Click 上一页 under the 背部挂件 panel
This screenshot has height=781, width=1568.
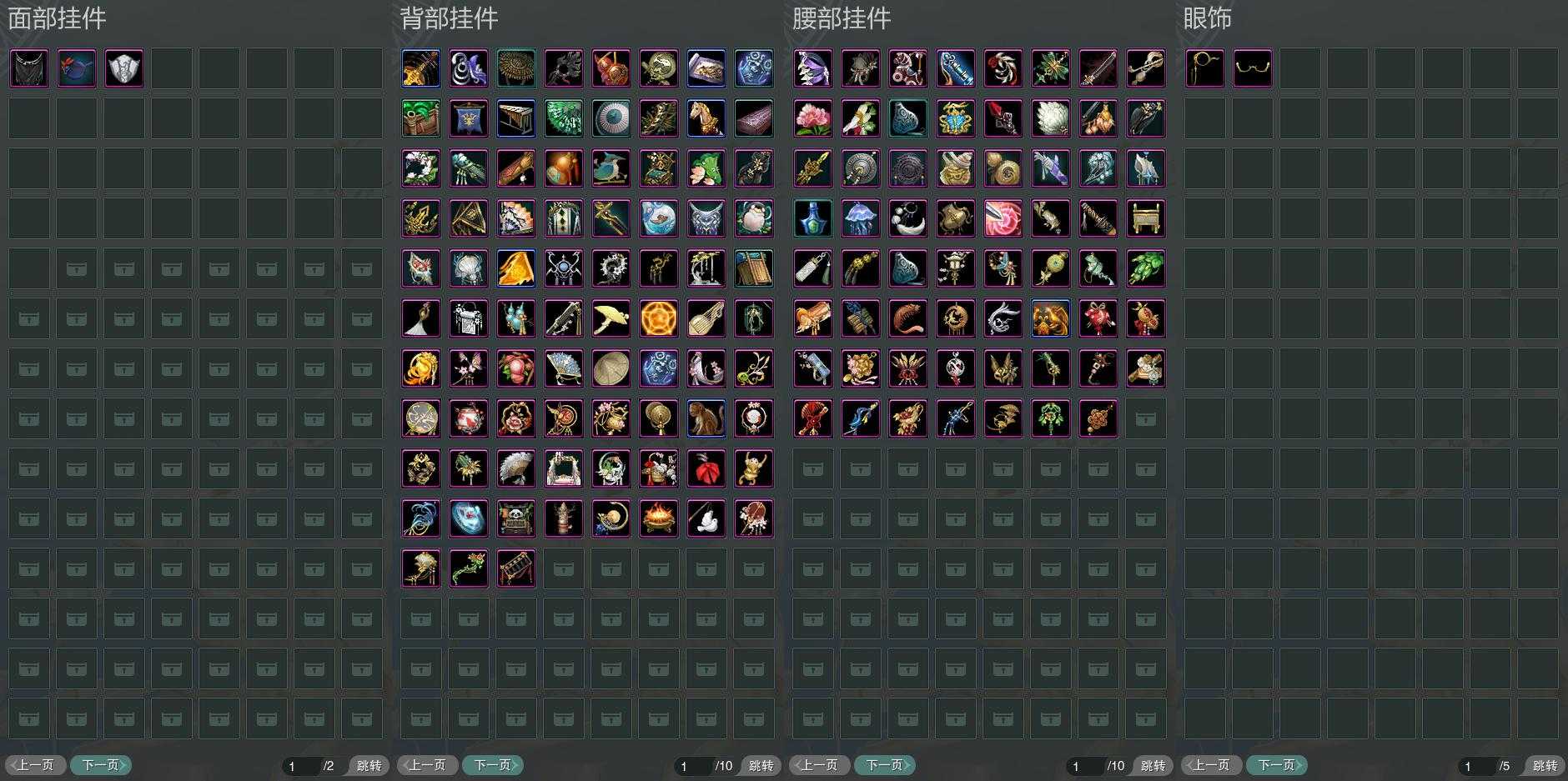(x=428, y=765)
